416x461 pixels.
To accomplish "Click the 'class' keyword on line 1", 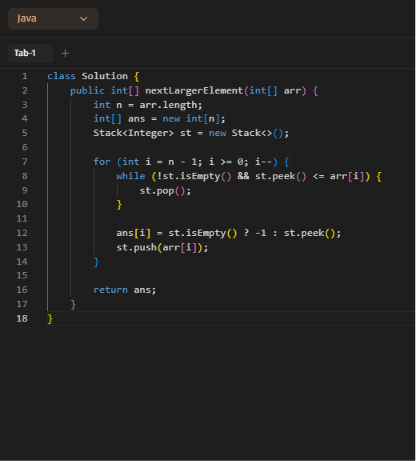I will click(61, 76).
